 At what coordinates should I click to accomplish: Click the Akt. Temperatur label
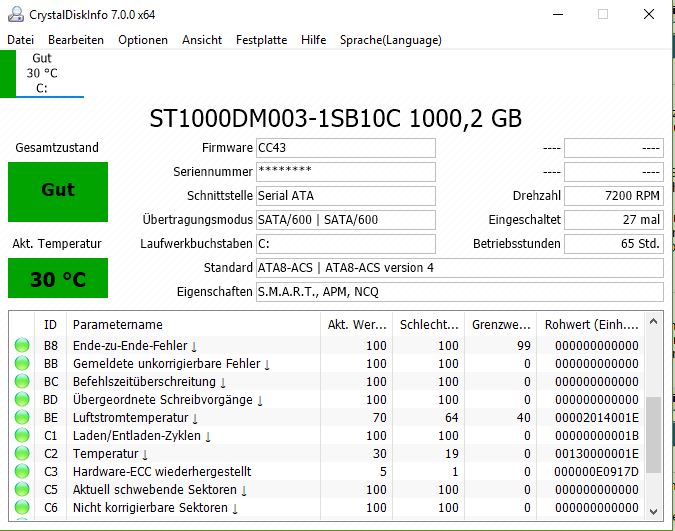point(57,244)
